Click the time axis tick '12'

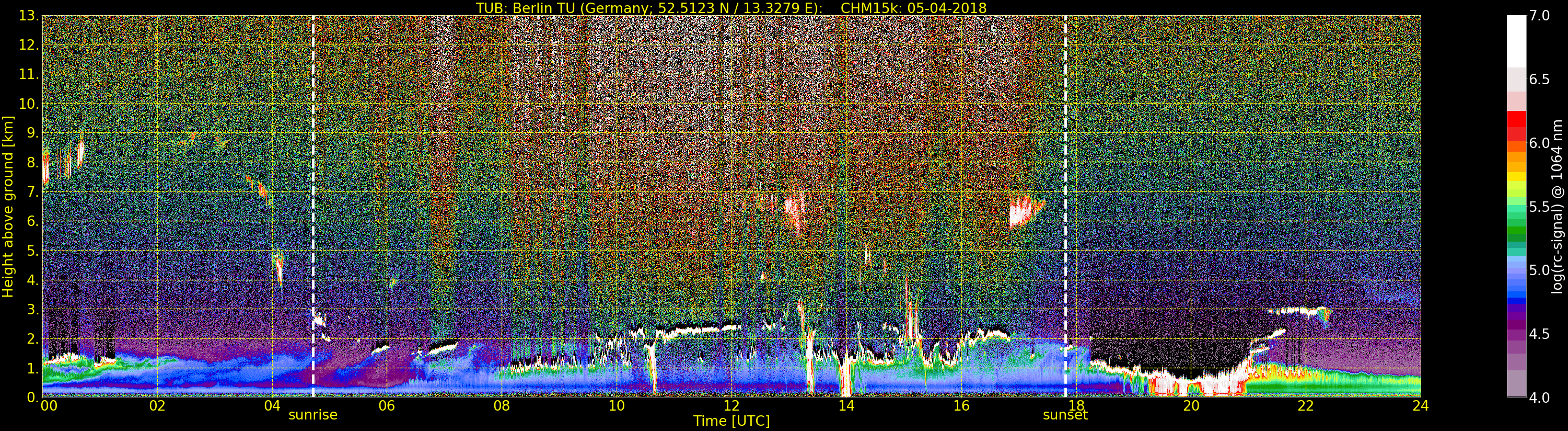(x=731, y=406)
